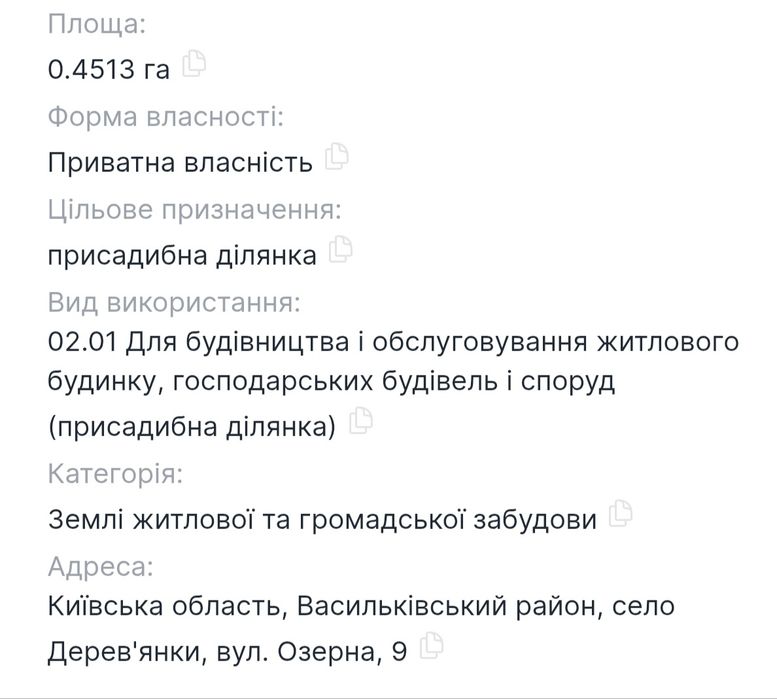Image resolution: width=777 pixels, height=699 pixels.
Task: Click 'Землі житлової та громадської забудови' text
Action: click(x=322, y=520)
